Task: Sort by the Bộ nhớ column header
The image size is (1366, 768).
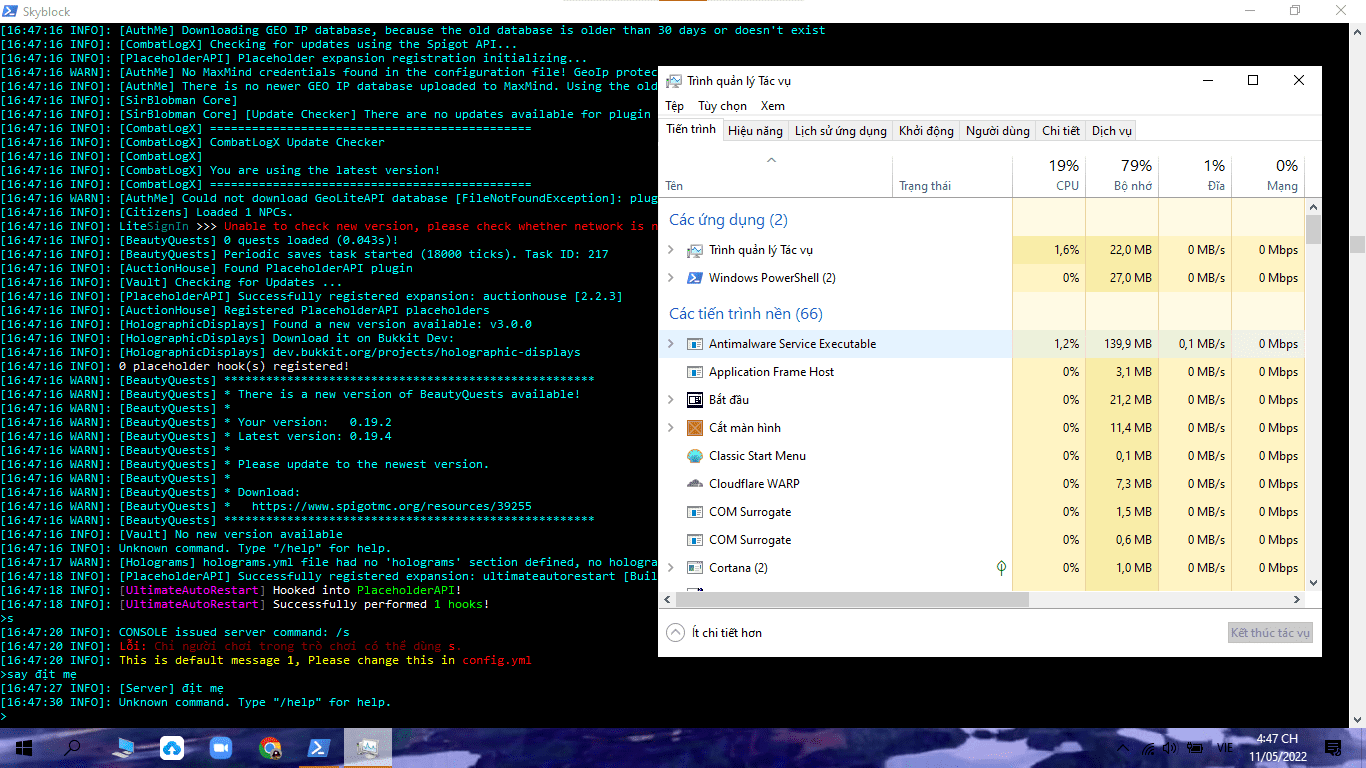Action: pyautogui.click(x=1122, y=175)
